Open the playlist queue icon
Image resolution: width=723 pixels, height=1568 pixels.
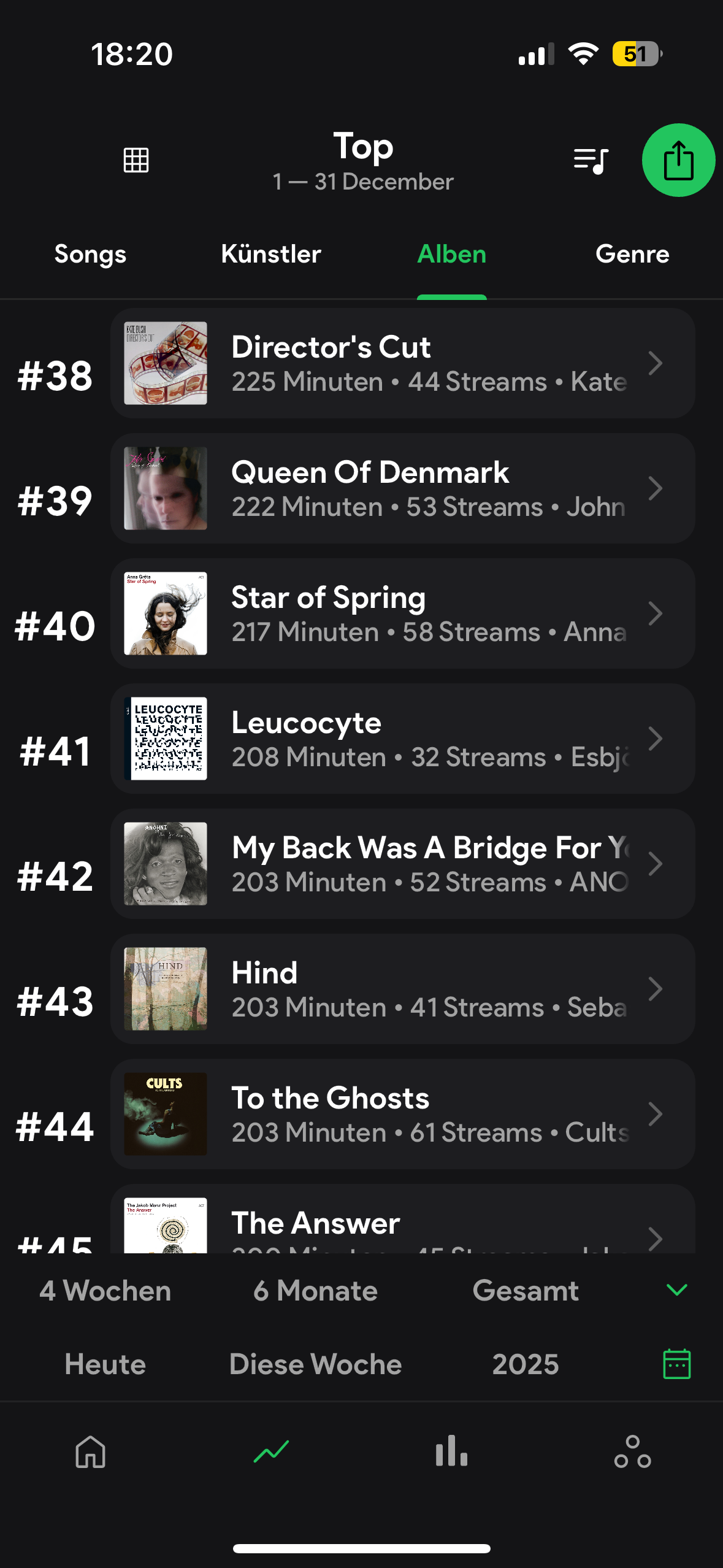tap(591, 161)
